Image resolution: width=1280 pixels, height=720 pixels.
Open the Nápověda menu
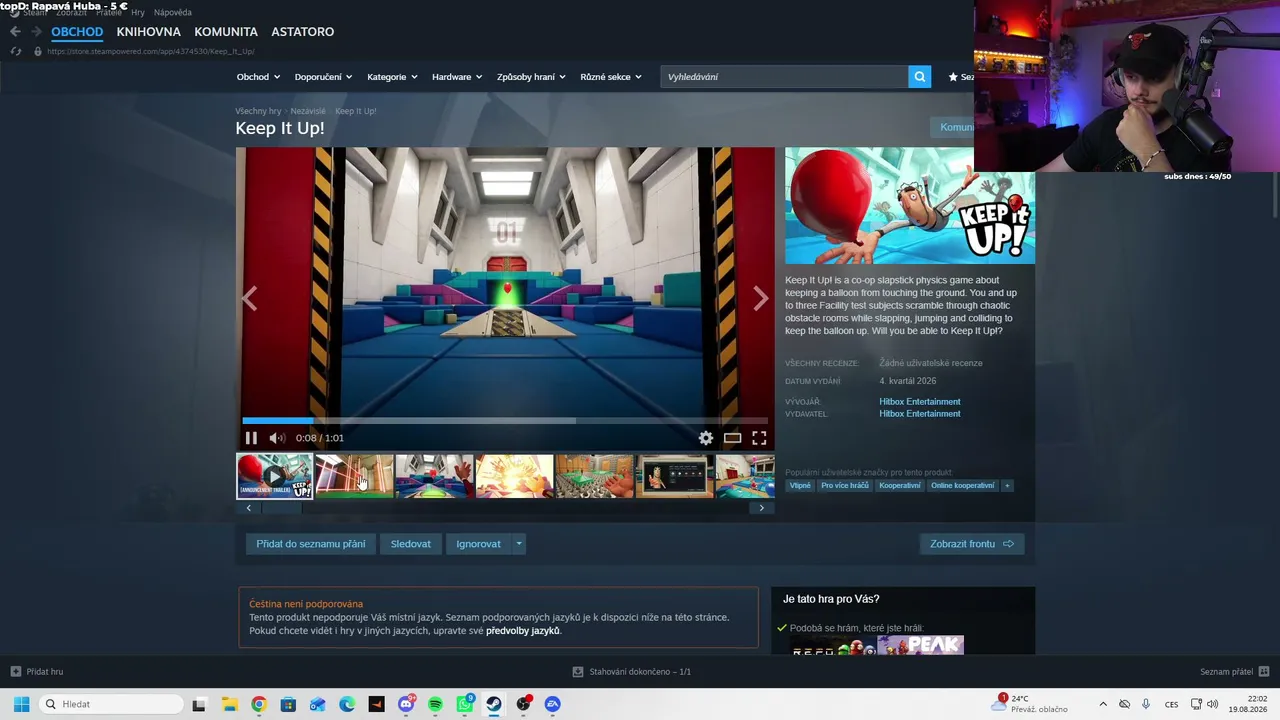pyautogui.click(x=173, y=13)
